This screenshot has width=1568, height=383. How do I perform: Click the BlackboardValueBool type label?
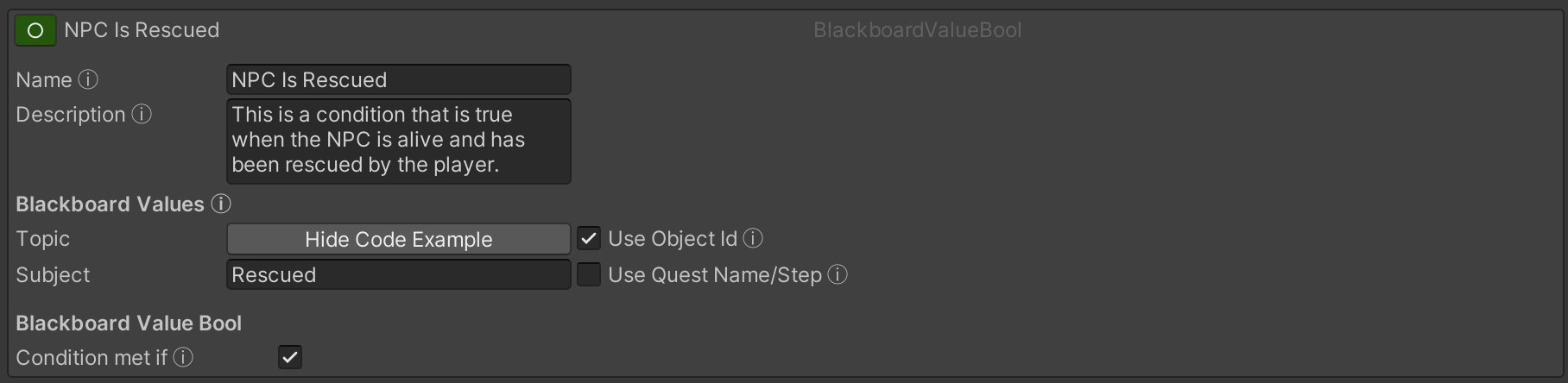pos(917,30)
